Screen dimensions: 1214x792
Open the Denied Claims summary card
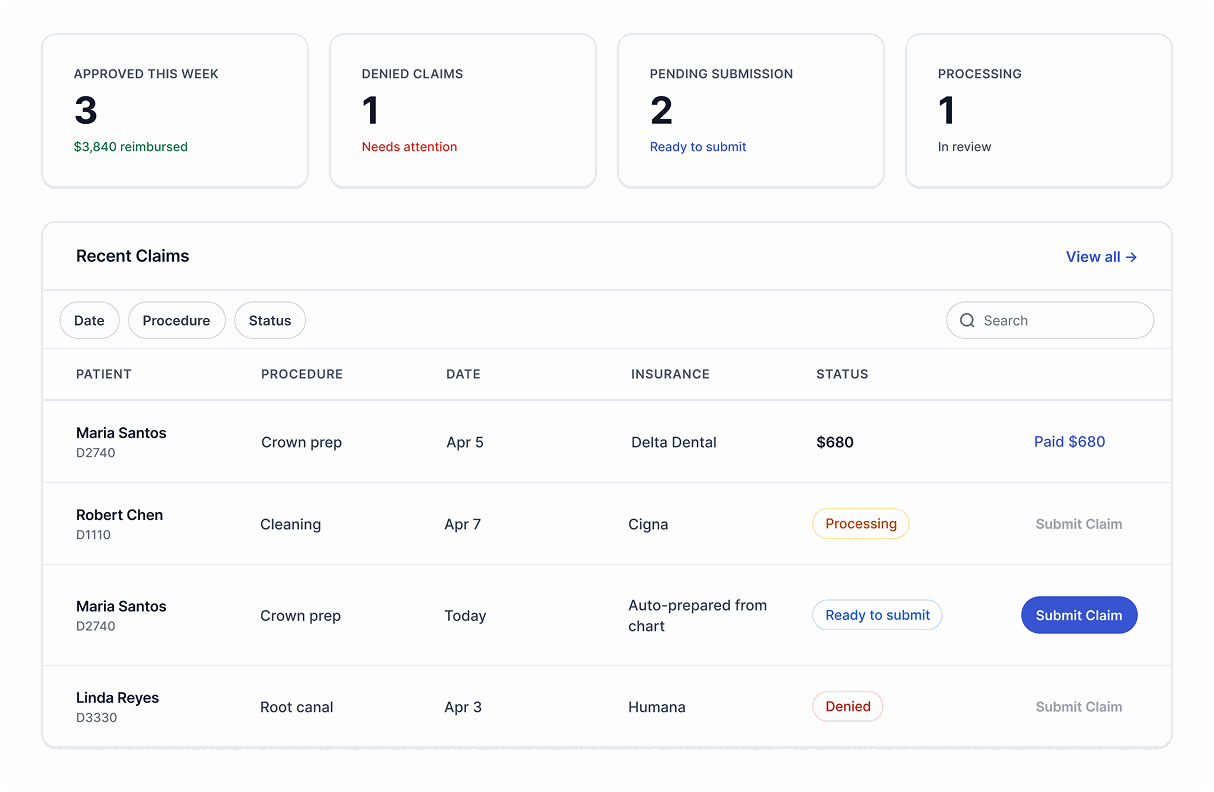coord(463,111)
